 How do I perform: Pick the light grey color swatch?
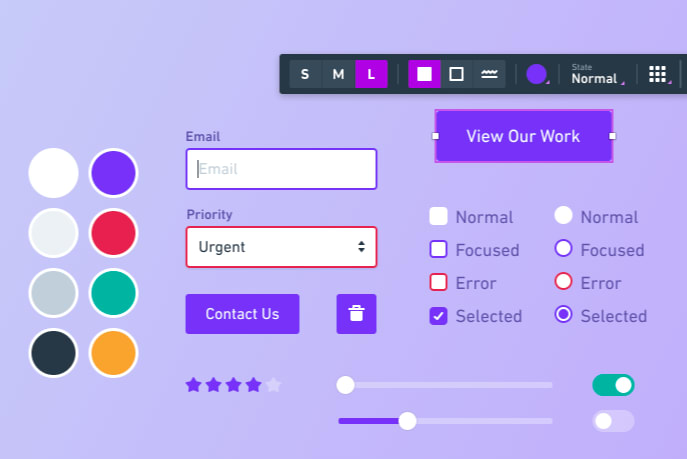point(53,233)
